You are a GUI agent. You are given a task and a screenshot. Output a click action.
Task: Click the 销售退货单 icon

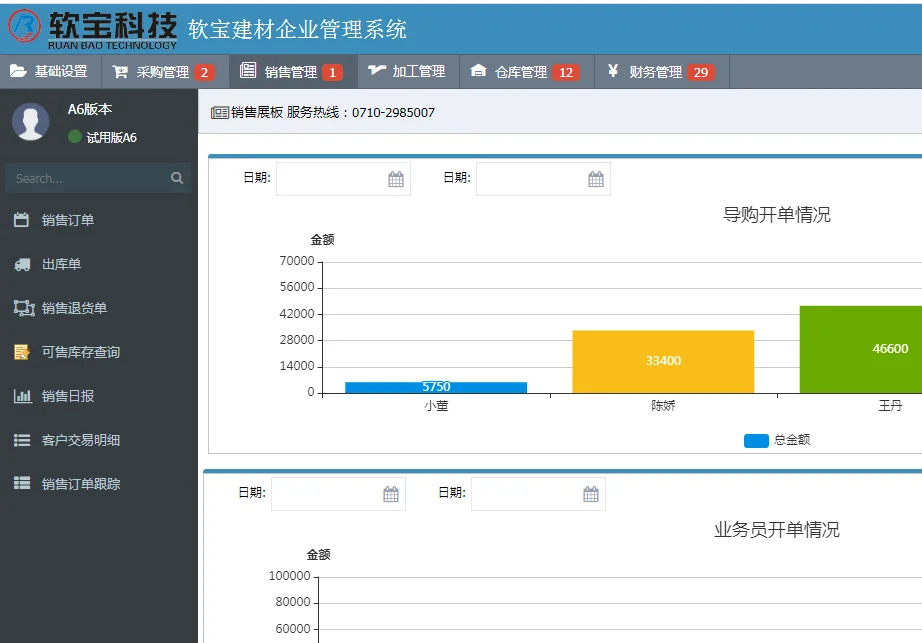pyautogui.click(x=24, y=308)
